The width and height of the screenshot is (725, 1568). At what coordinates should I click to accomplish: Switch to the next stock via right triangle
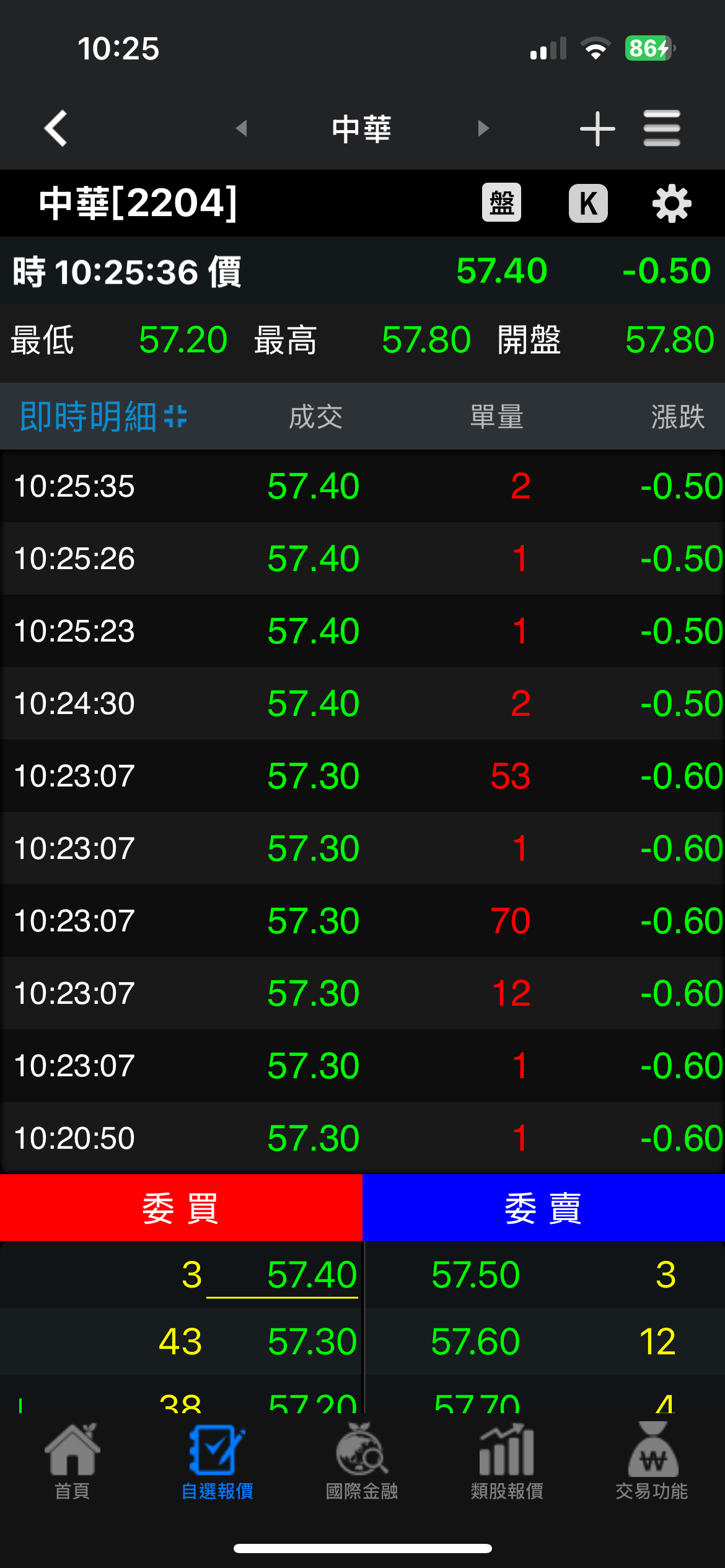[x=483, y=128]
